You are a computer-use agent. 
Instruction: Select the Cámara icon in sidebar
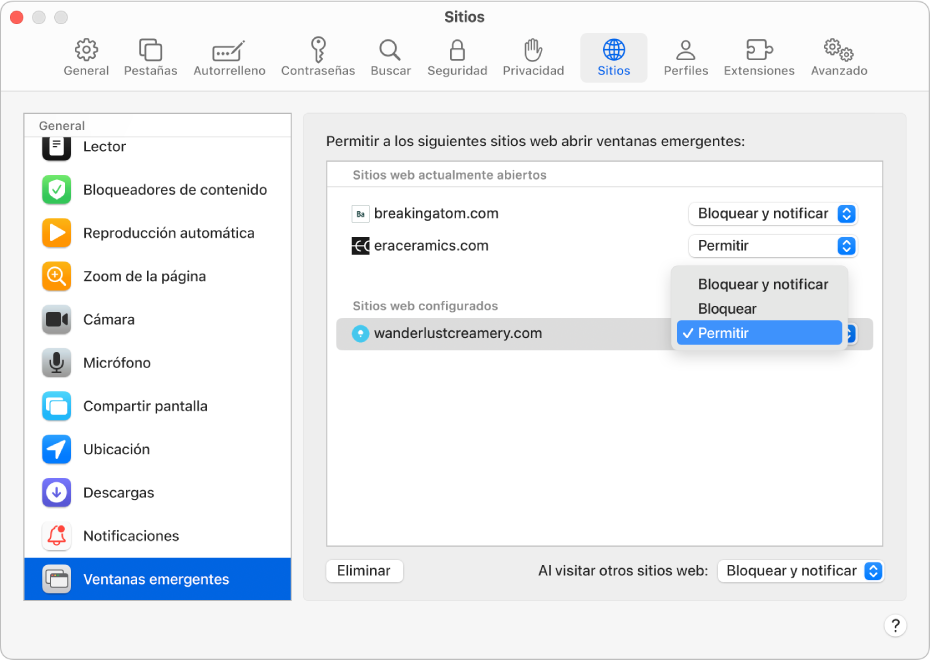[x=57, y=320]
